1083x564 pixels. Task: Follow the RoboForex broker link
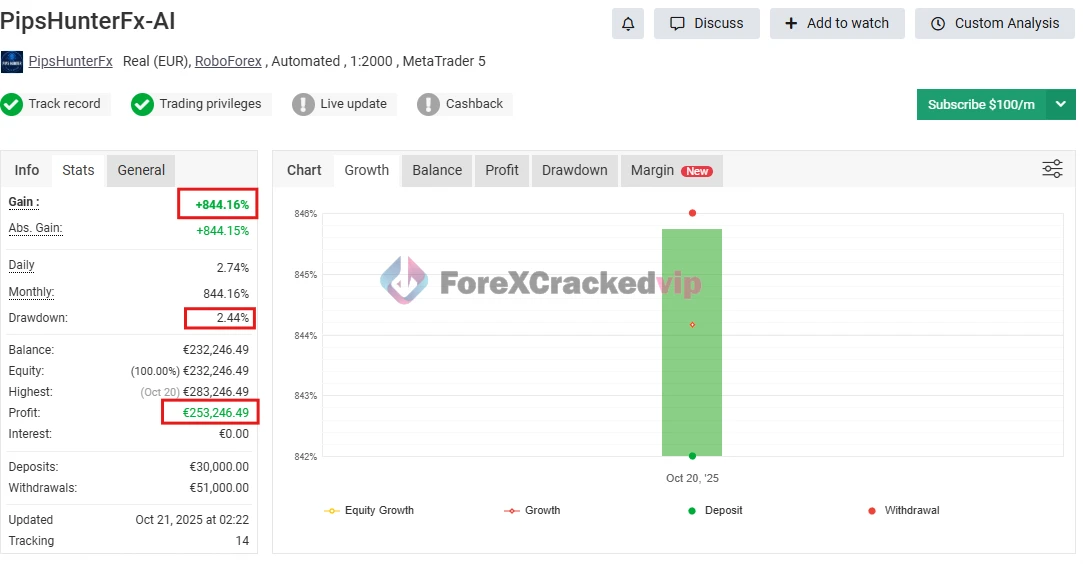(x=228, y=61)
